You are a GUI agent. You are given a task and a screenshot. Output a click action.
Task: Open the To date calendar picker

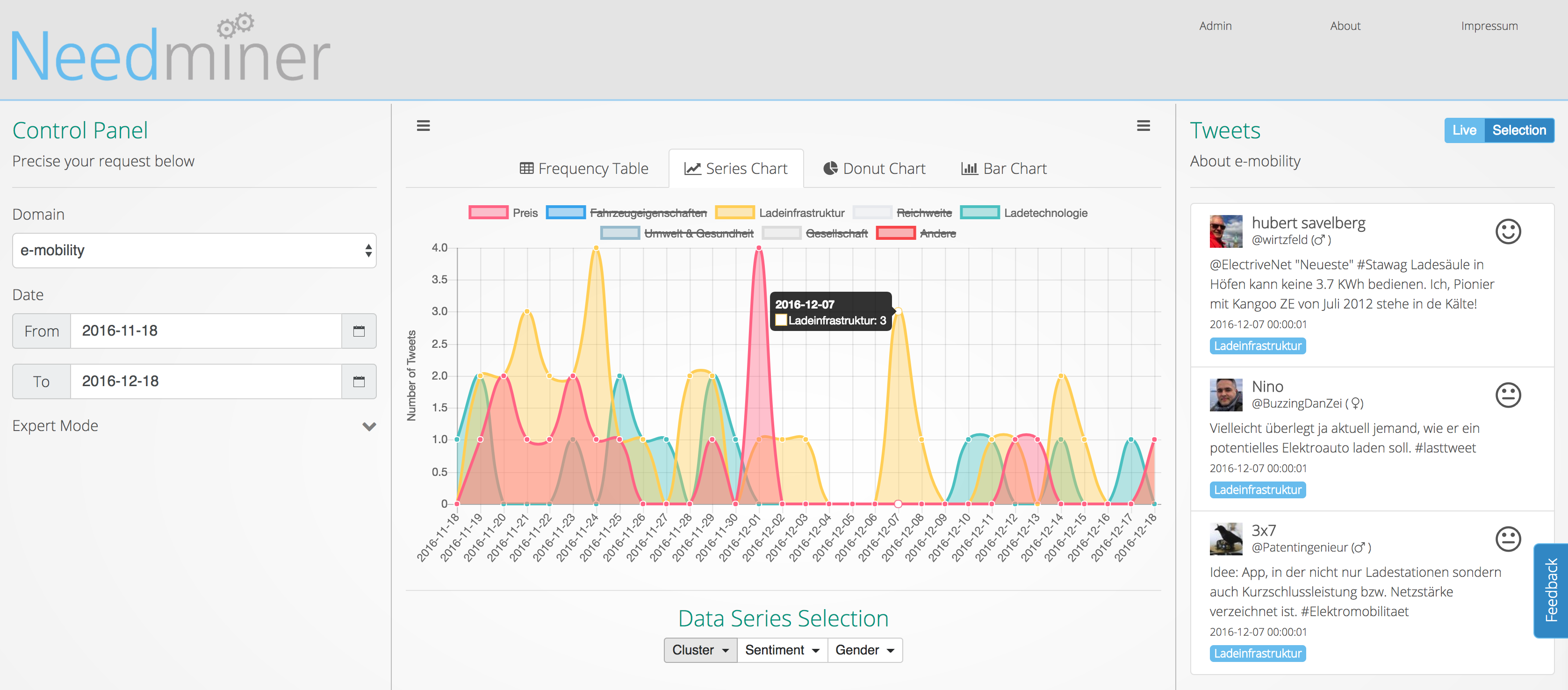[359, 381]
